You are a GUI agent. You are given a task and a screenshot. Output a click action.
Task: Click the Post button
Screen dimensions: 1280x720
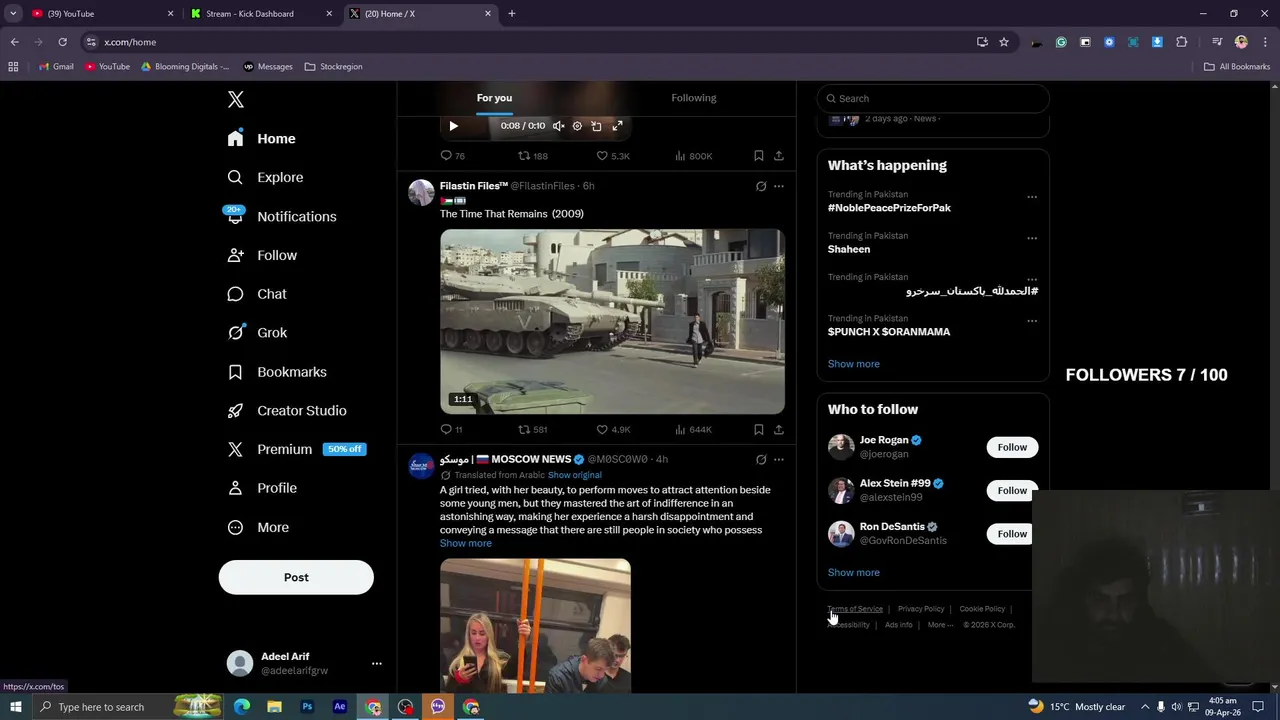point(296,577)
